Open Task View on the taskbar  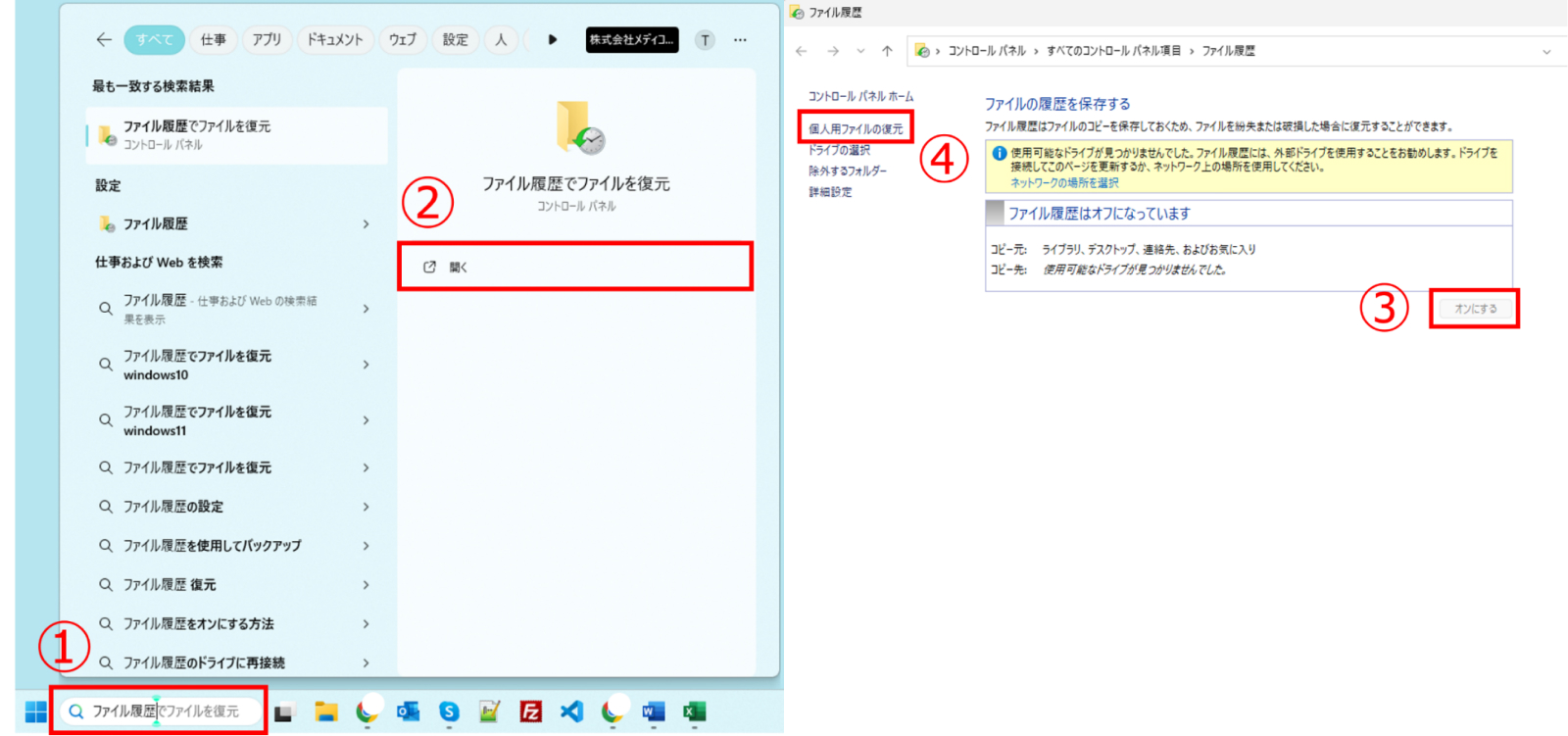(x=284, y=712)
